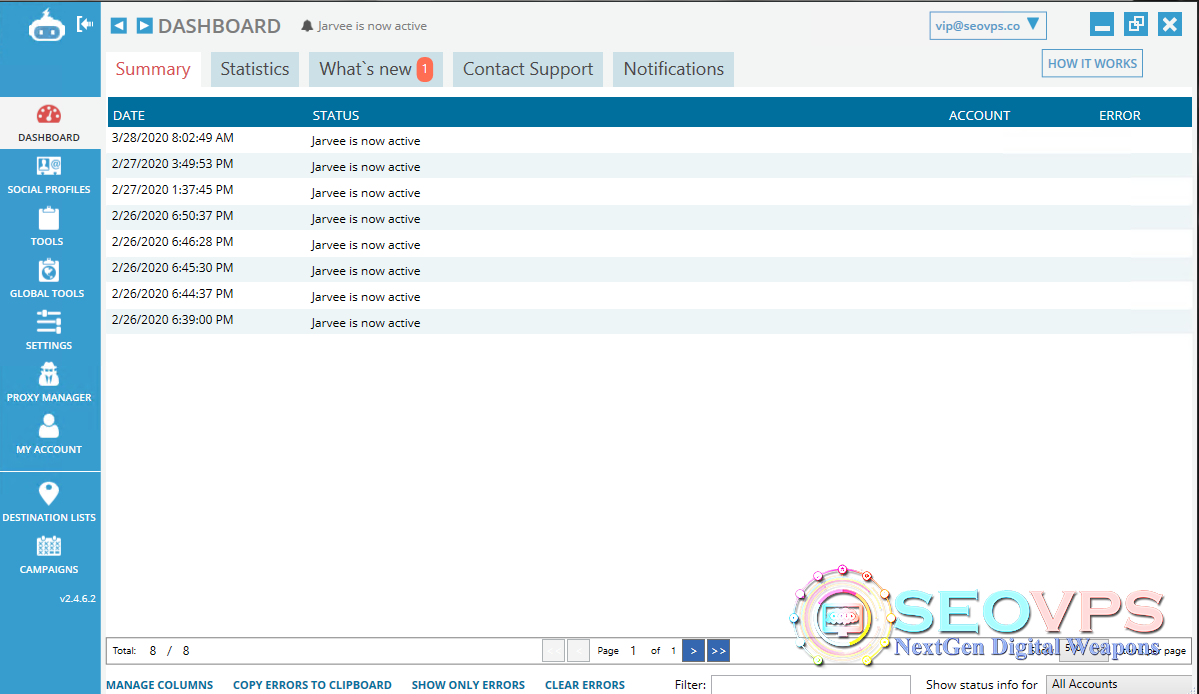Viewport: 1199px width, 694px height.
Task: Open Campaigns calendar icon
Action: tap(49, 546)
